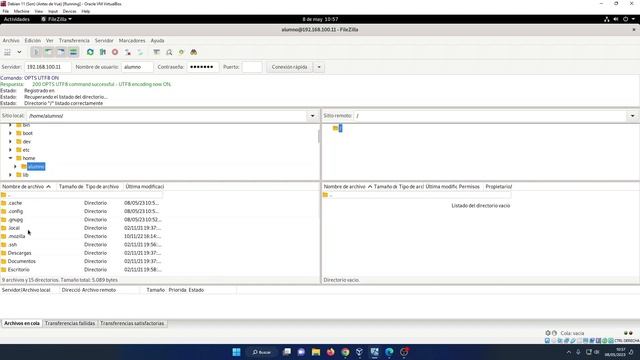This screenshot has height=360, width=640.
Task: Expand the dev folder in local tree
Action: (10, 142)
